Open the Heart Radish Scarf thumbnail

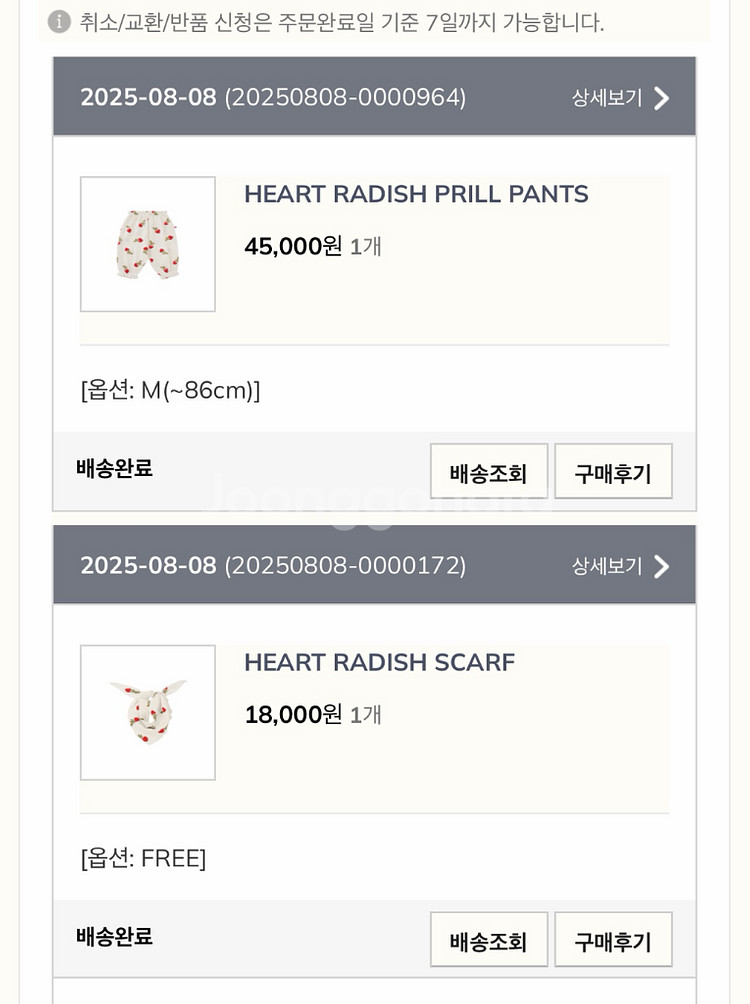pos(148,712)
